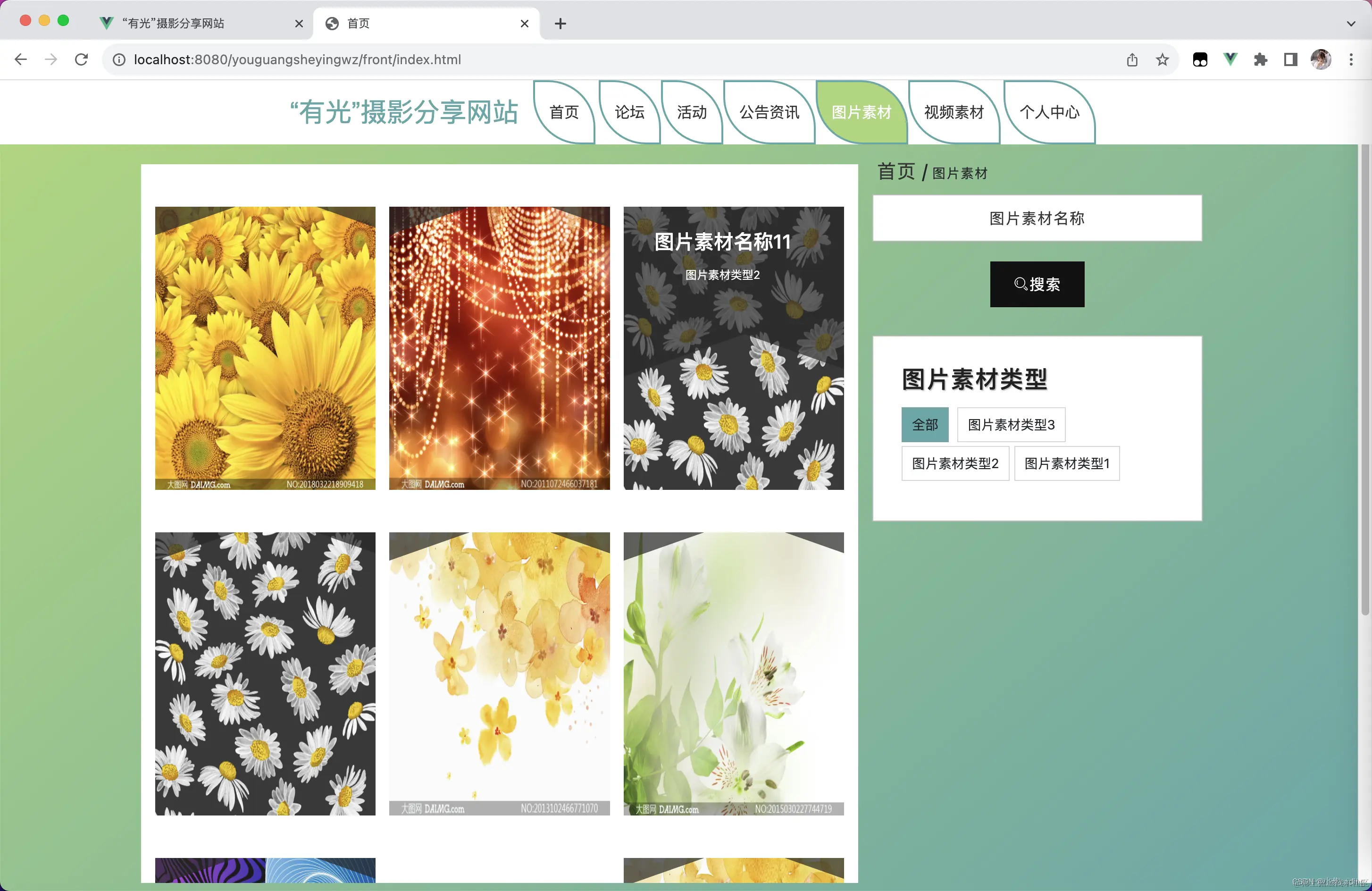The height and width of the screenshot is (891, 1372).
Task: Open the user profile avatar
Action: point(1322,59)
